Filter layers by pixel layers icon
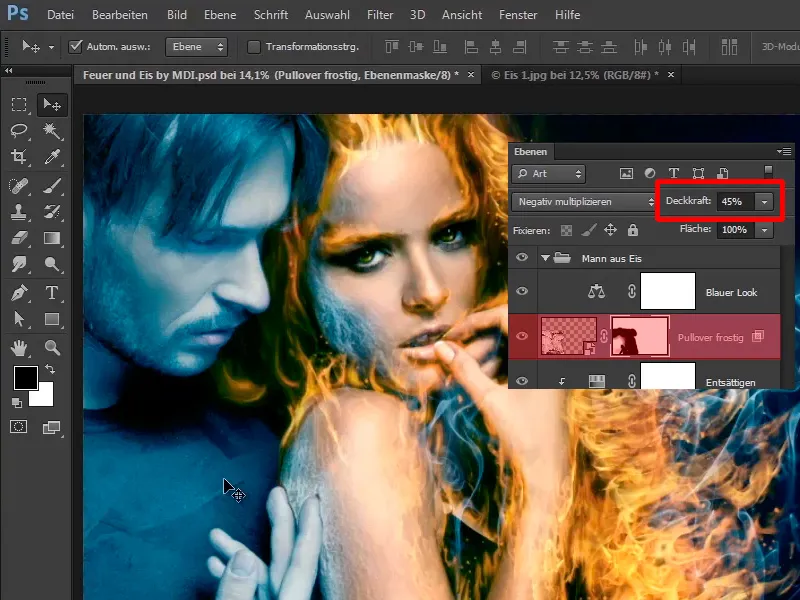800x600 pixels. tap(626, 173)
